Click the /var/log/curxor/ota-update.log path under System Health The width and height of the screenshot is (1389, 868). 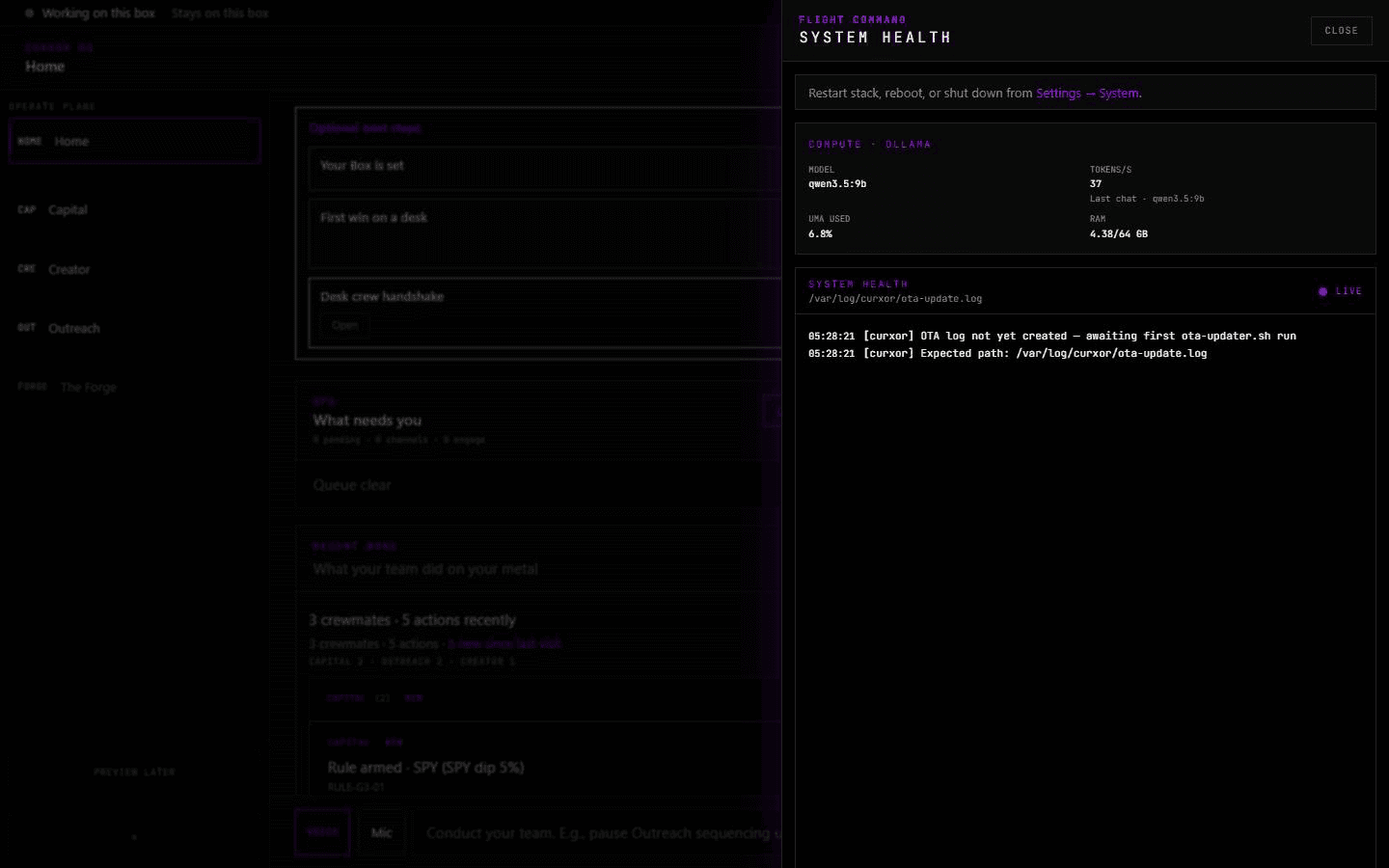tap(895, 299)
